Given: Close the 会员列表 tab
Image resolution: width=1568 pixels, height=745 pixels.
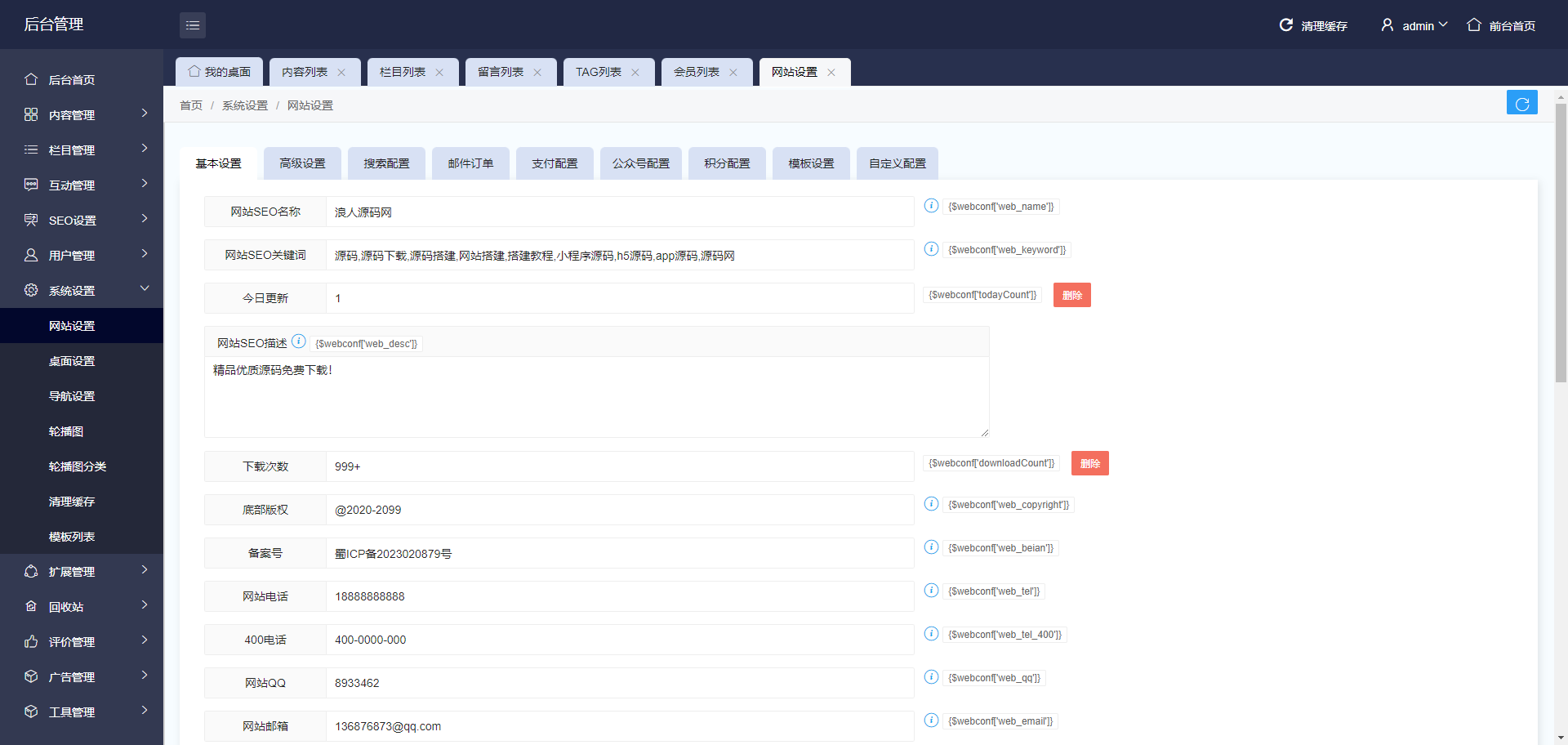Looking at the screenshot, I should point(733,73).
